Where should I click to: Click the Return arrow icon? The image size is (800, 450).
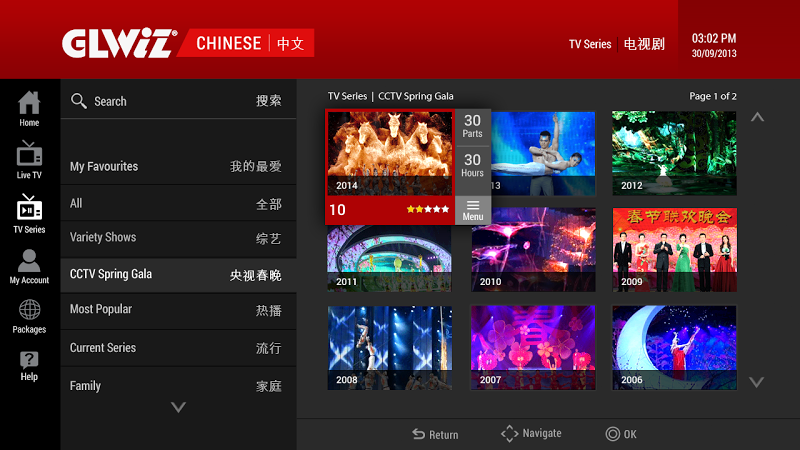coord(418,434)
